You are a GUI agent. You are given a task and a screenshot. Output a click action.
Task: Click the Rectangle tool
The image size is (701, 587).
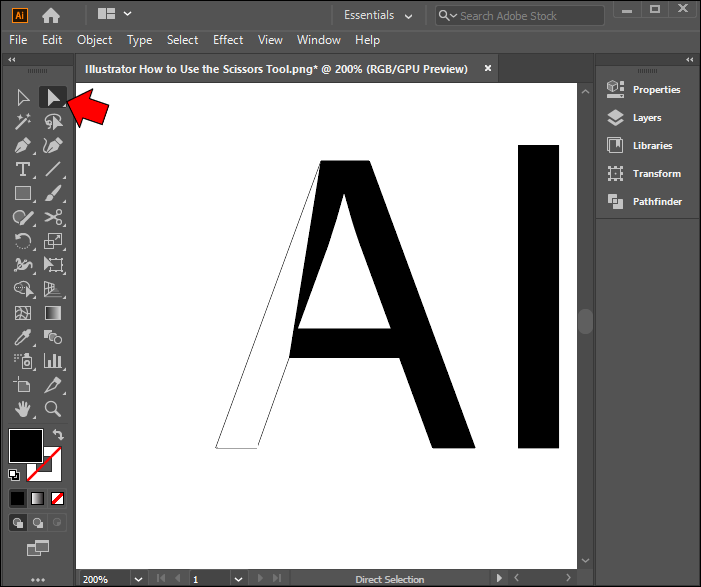[23, 193]
